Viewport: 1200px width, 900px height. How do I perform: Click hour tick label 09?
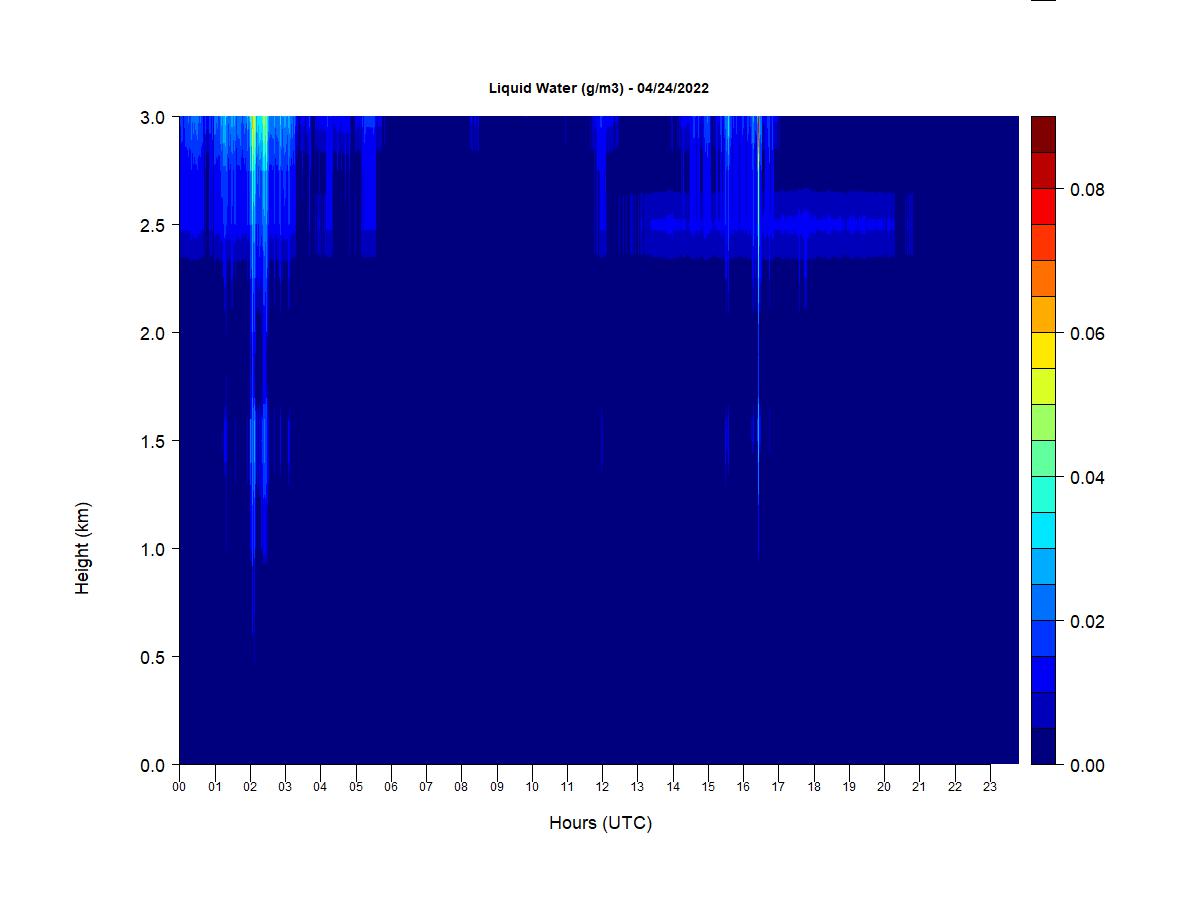coord(497,787)
